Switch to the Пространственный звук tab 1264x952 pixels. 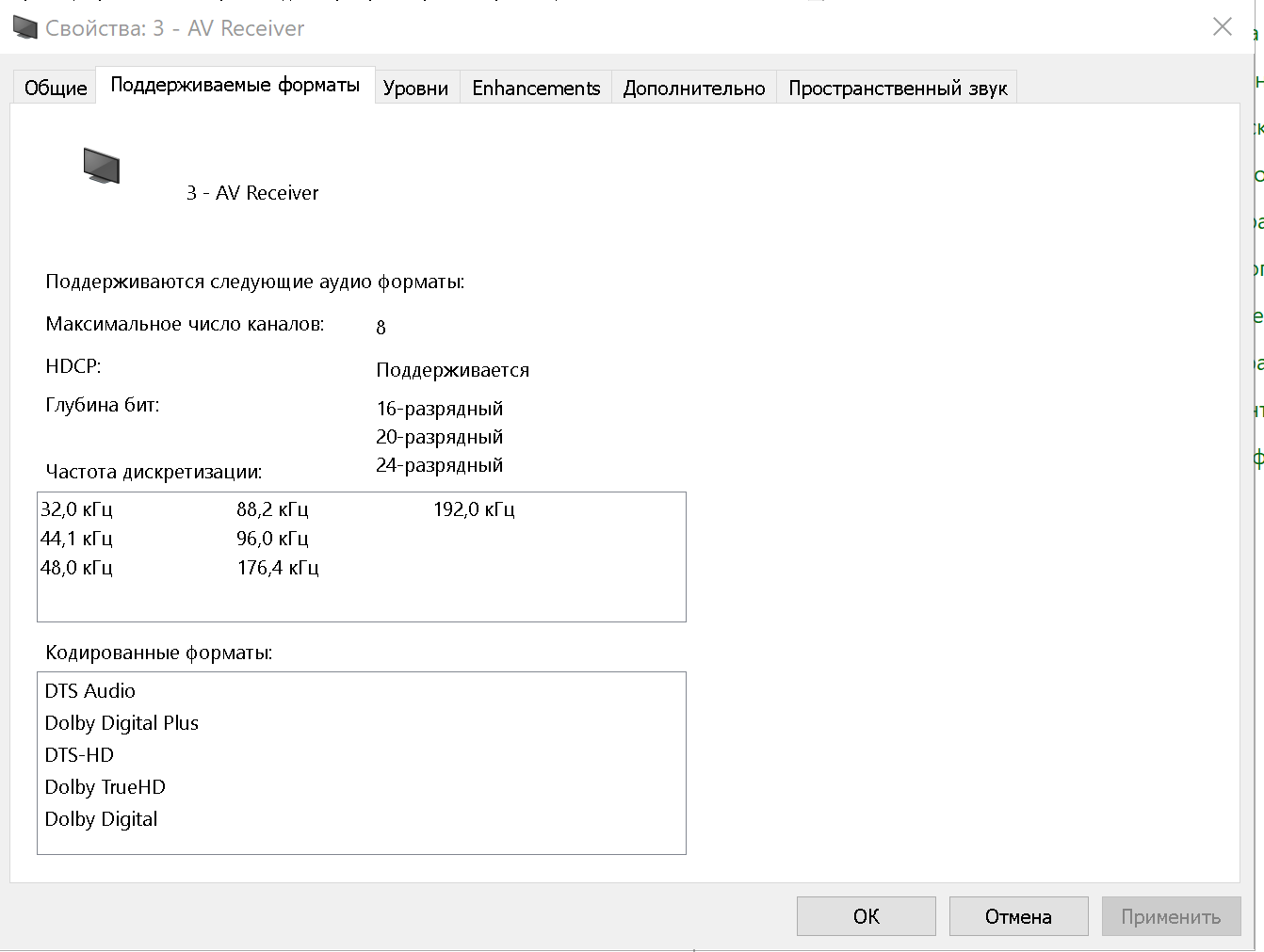coord(897,88)
